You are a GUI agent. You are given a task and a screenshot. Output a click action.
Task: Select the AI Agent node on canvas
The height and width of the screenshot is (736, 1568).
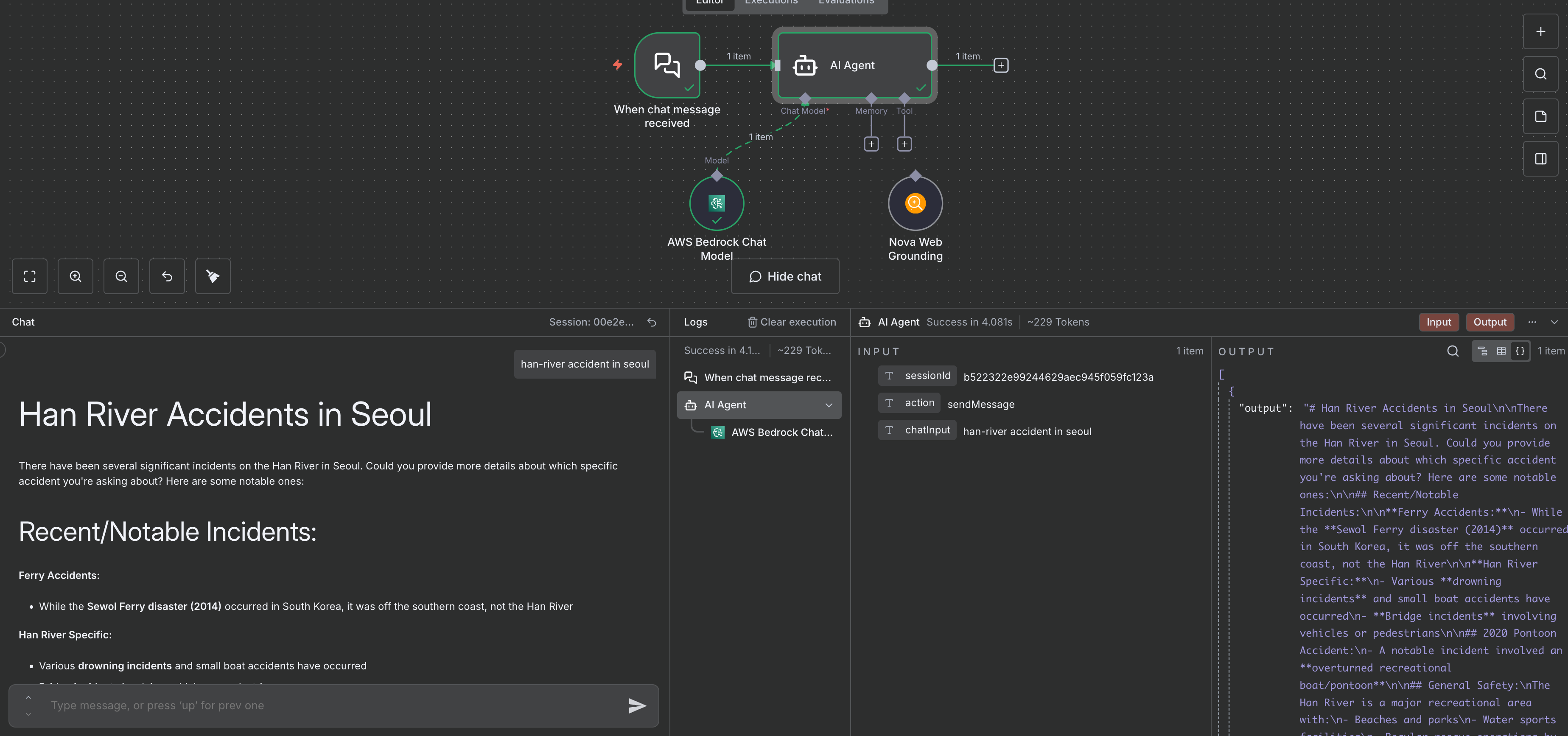[x=854, y=65]
